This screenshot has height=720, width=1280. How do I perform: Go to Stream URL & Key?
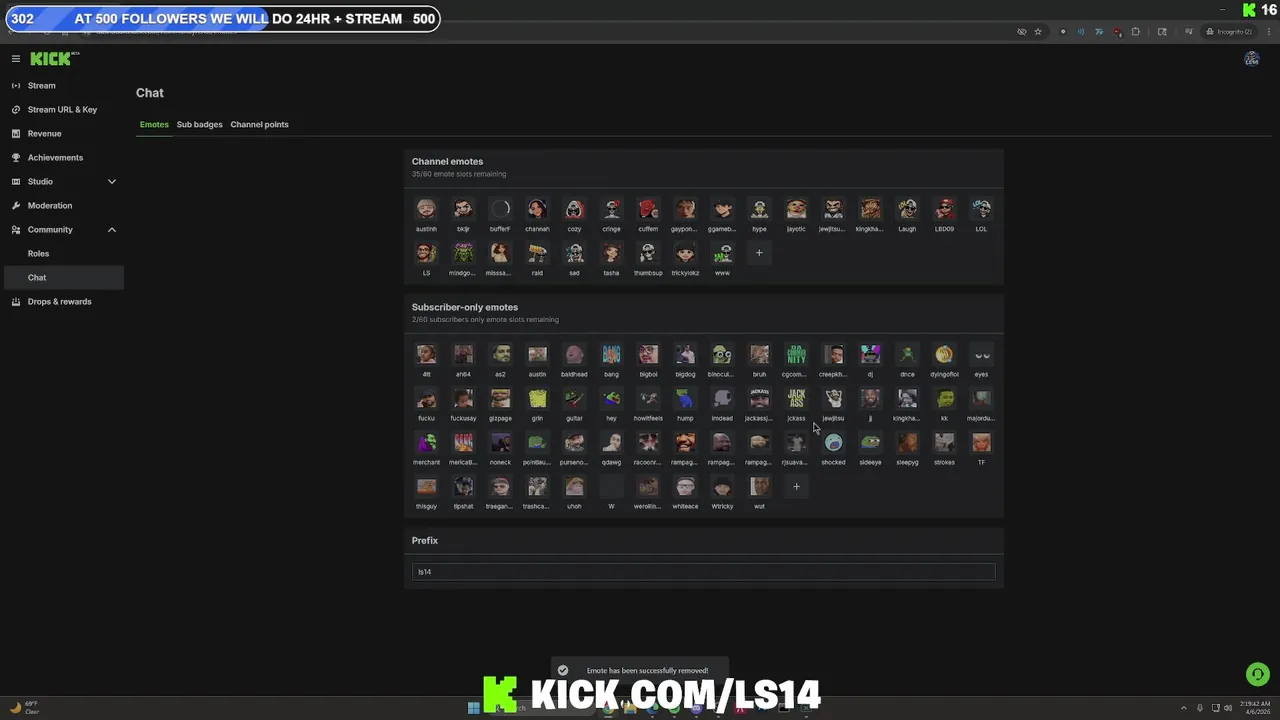pyautogui.click(x=62, y=109)
